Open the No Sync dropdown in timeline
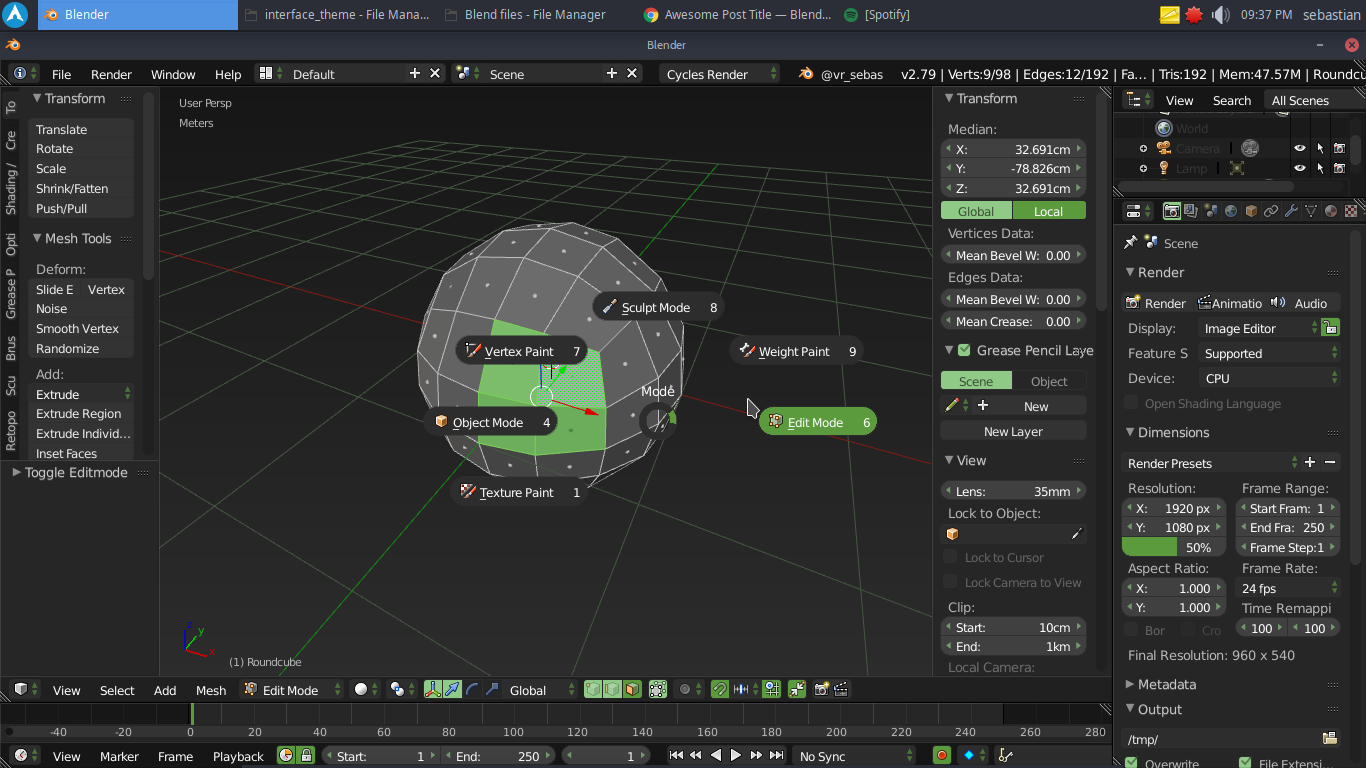Viewport: 1366px width, 768px height. pos(853,756)
